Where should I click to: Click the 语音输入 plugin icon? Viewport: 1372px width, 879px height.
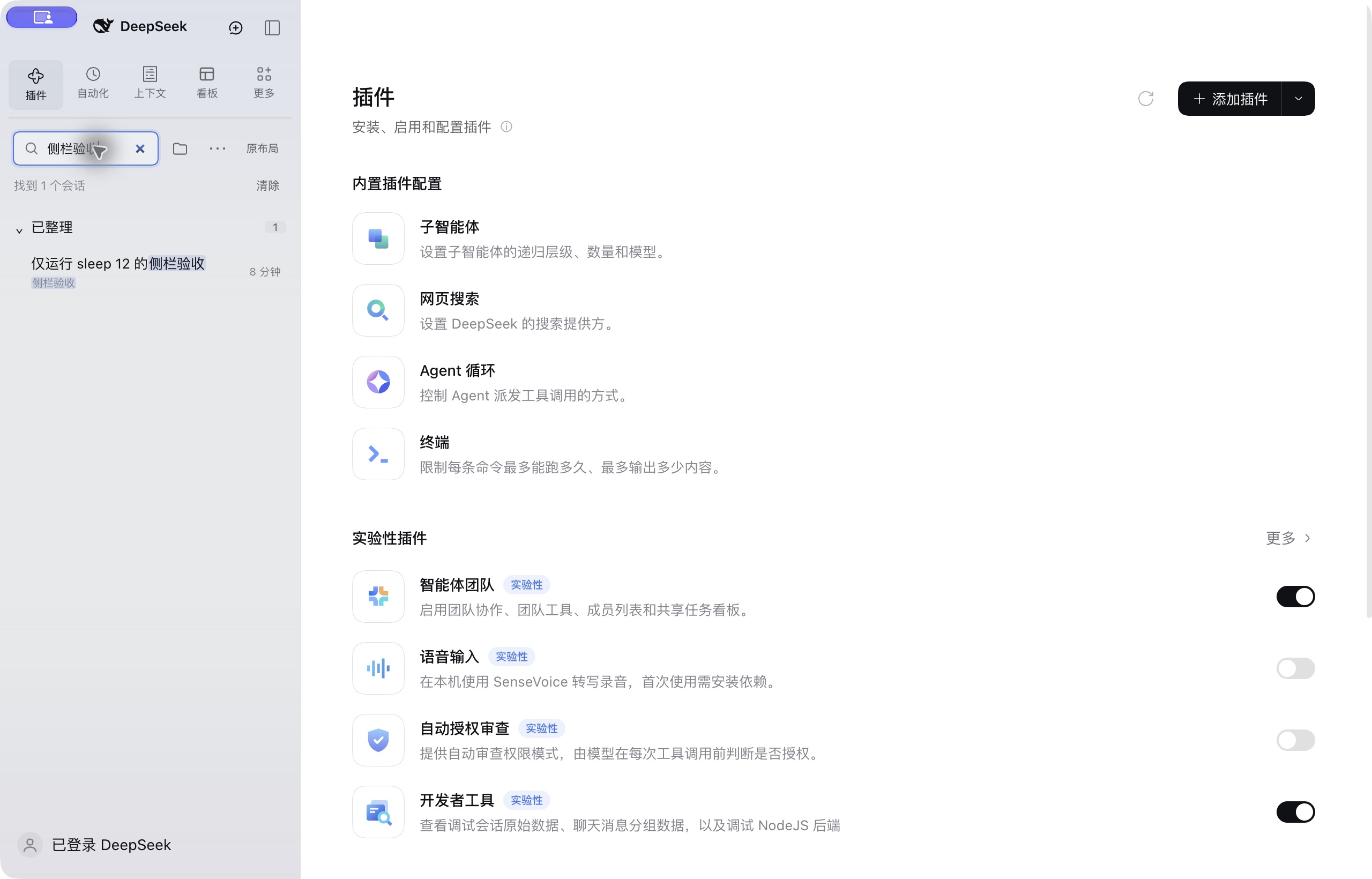(378, 668)
